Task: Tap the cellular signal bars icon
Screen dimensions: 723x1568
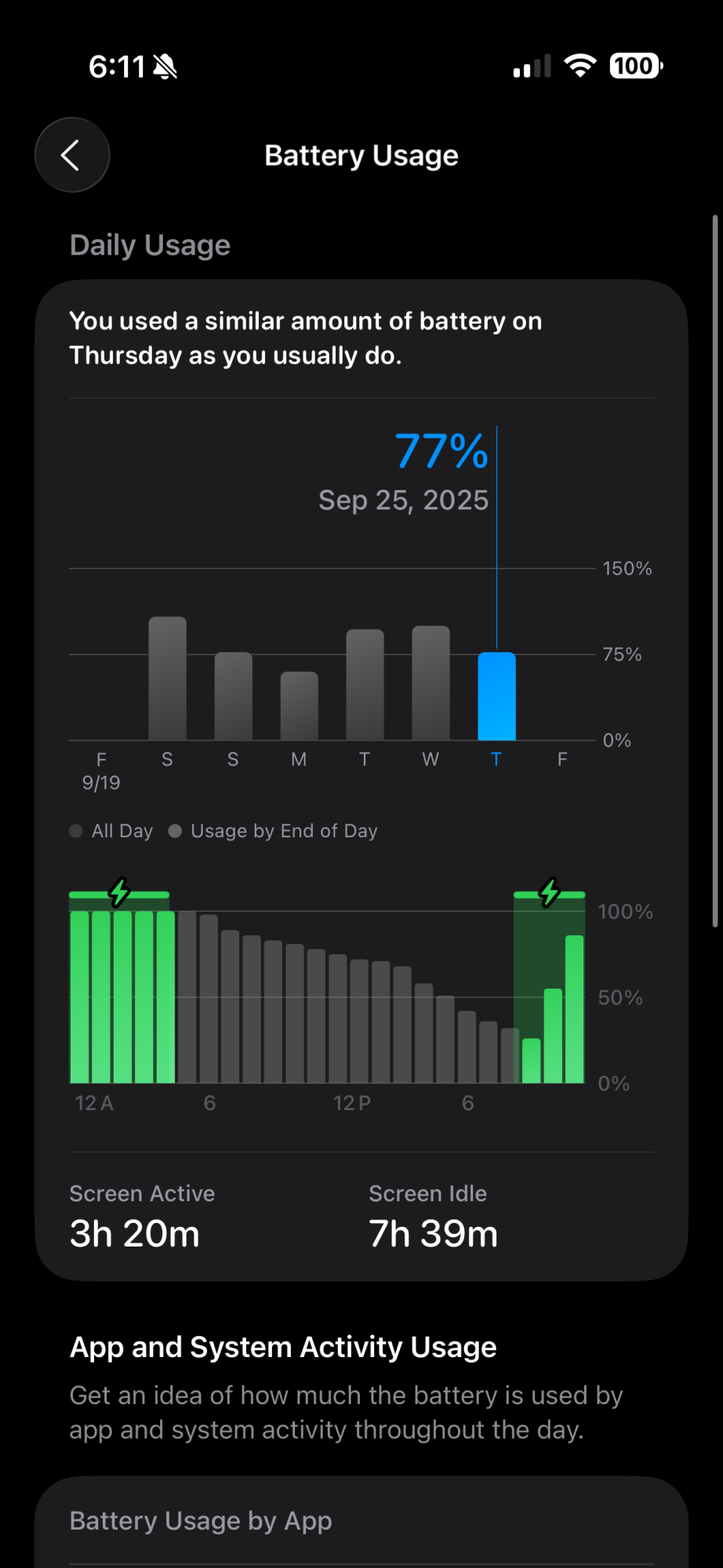Action: click(x=532, y=67)
